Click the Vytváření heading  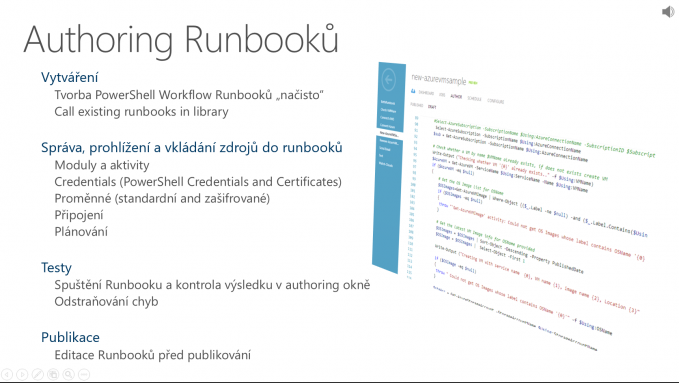click(70, 77)
